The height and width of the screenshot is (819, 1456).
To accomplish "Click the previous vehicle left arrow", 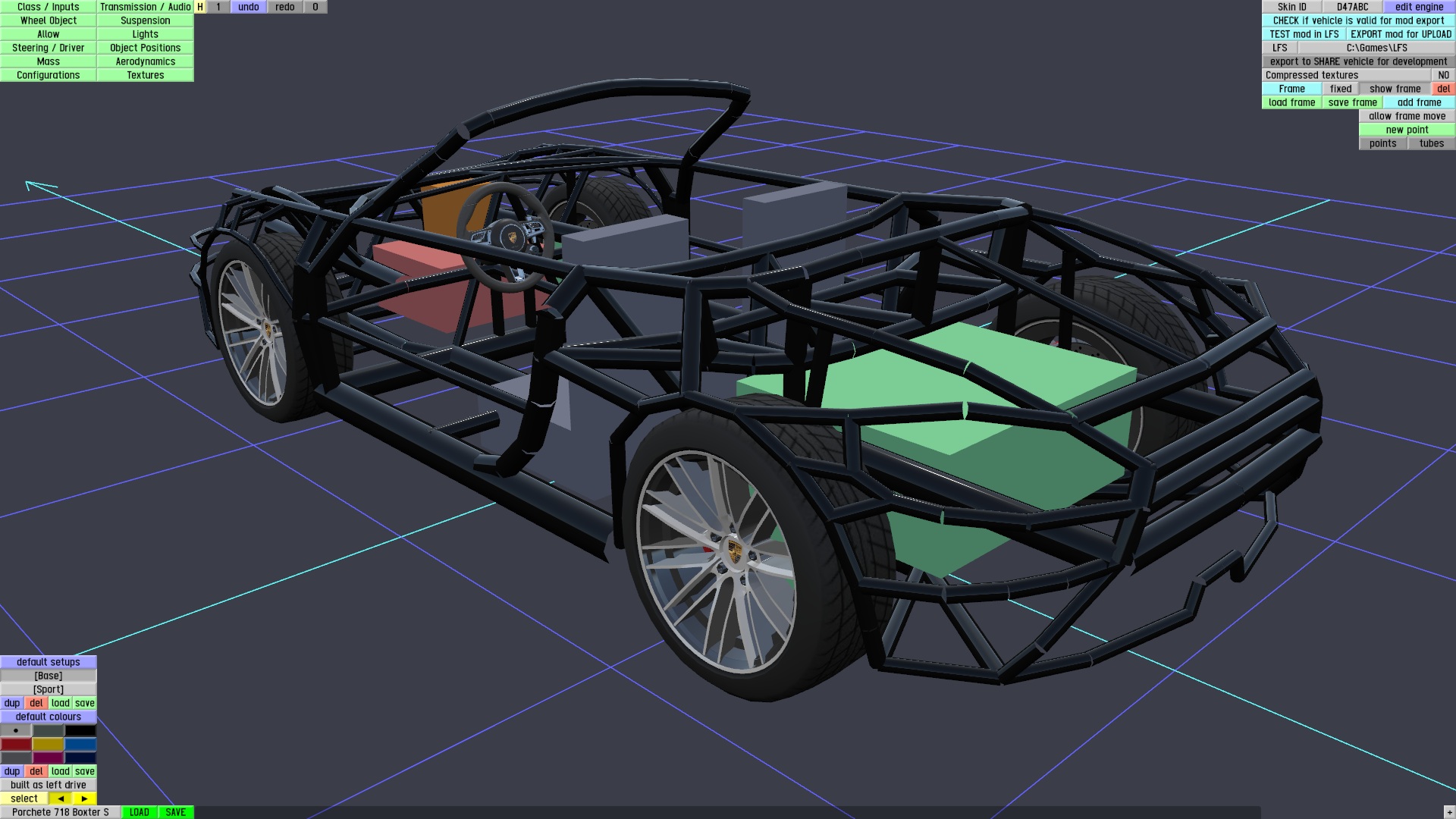I will coord(61,799).
